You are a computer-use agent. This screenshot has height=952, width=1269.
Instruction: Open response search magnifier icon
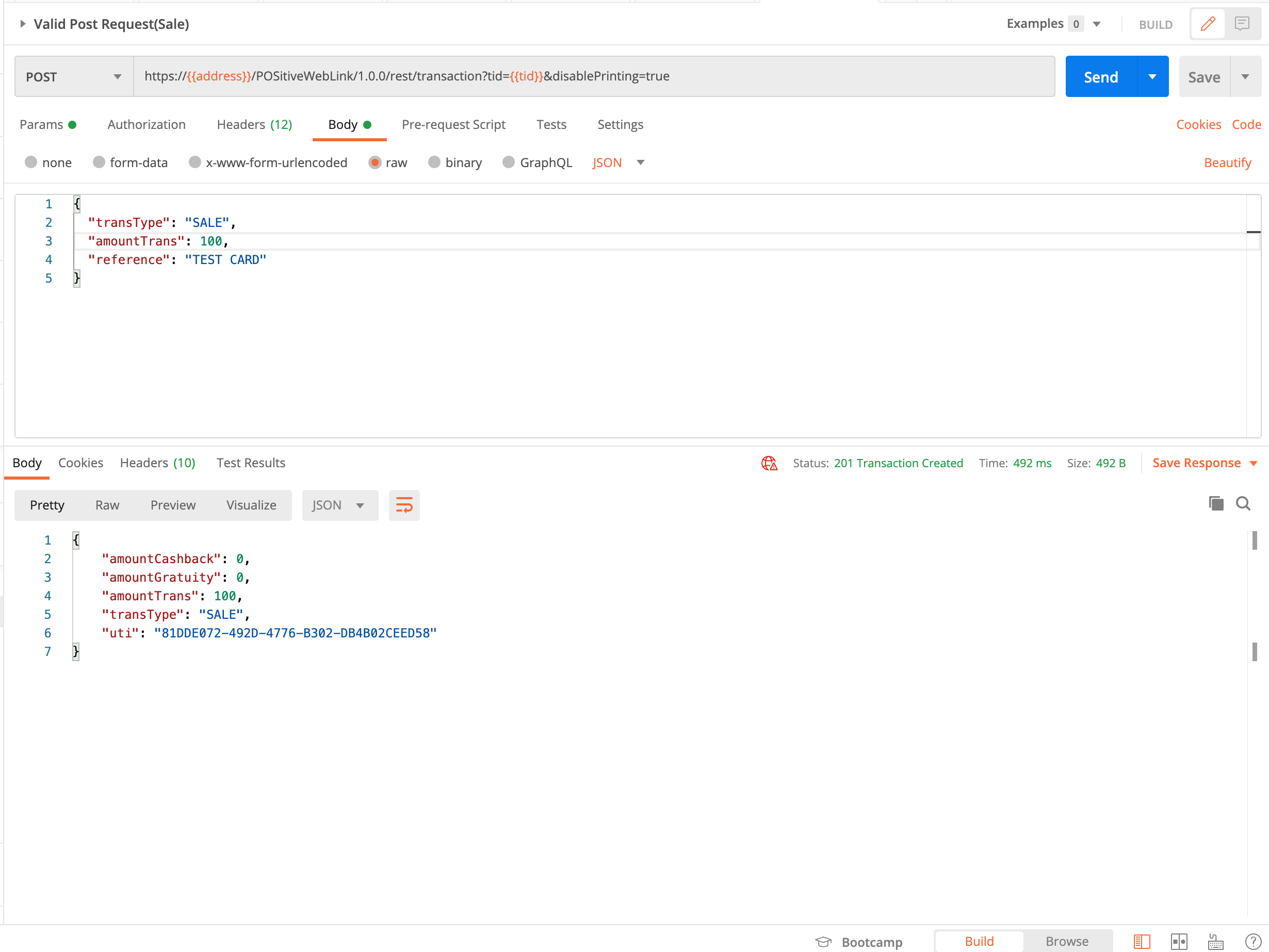point(1243,503)
